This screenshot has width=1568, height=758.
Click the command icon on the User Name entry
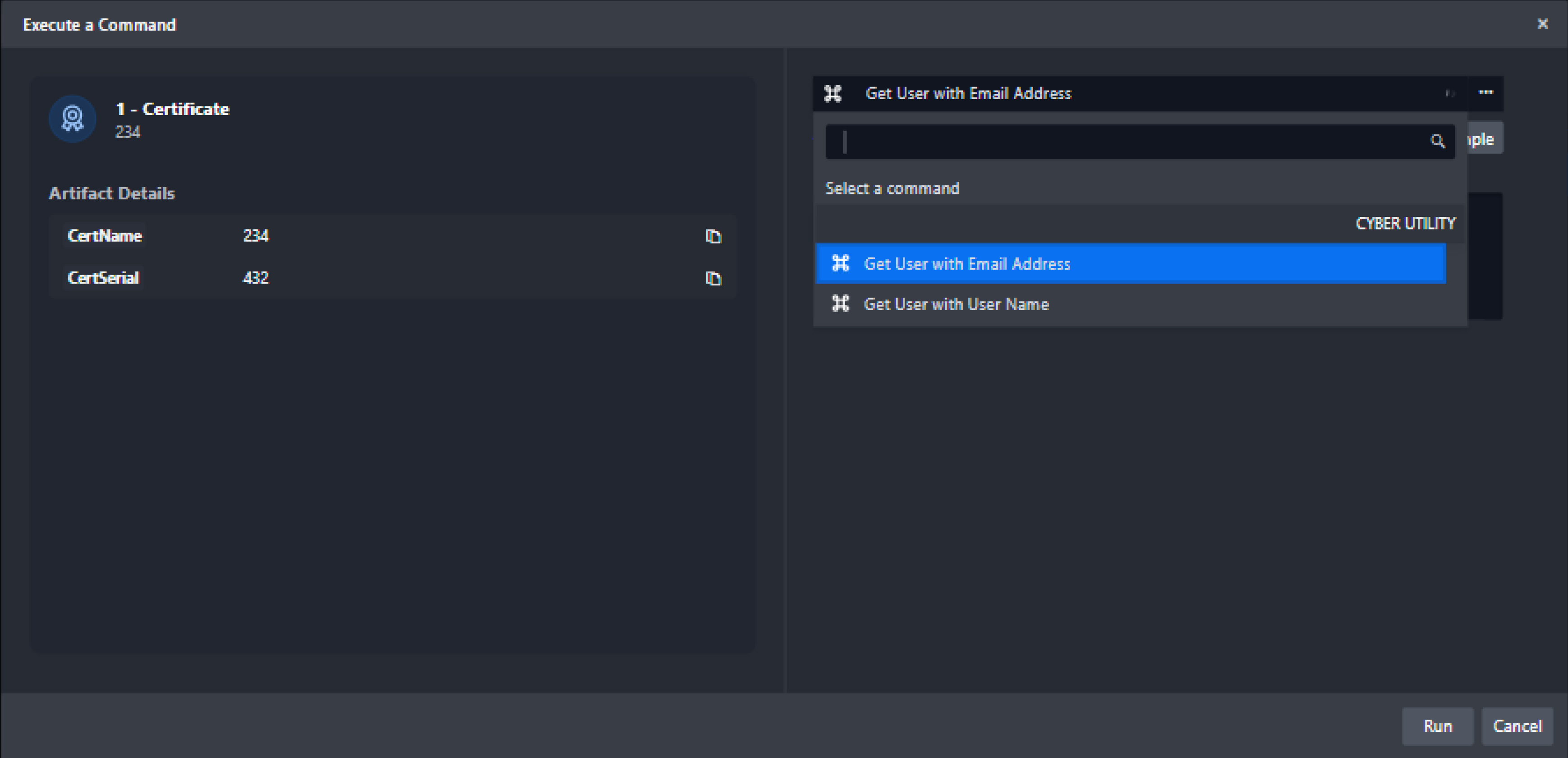tap(840, 303)
